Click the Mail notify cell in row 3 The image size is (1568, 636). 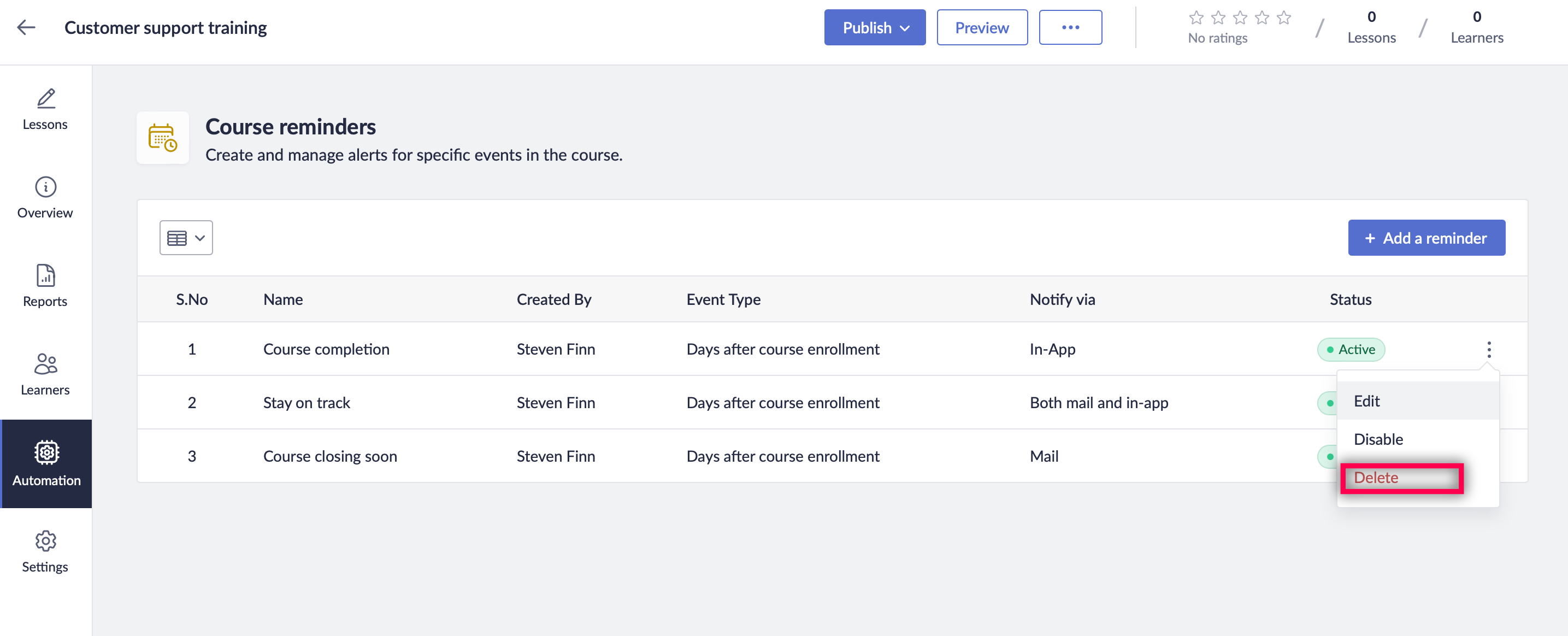(x=1044, y=456)
